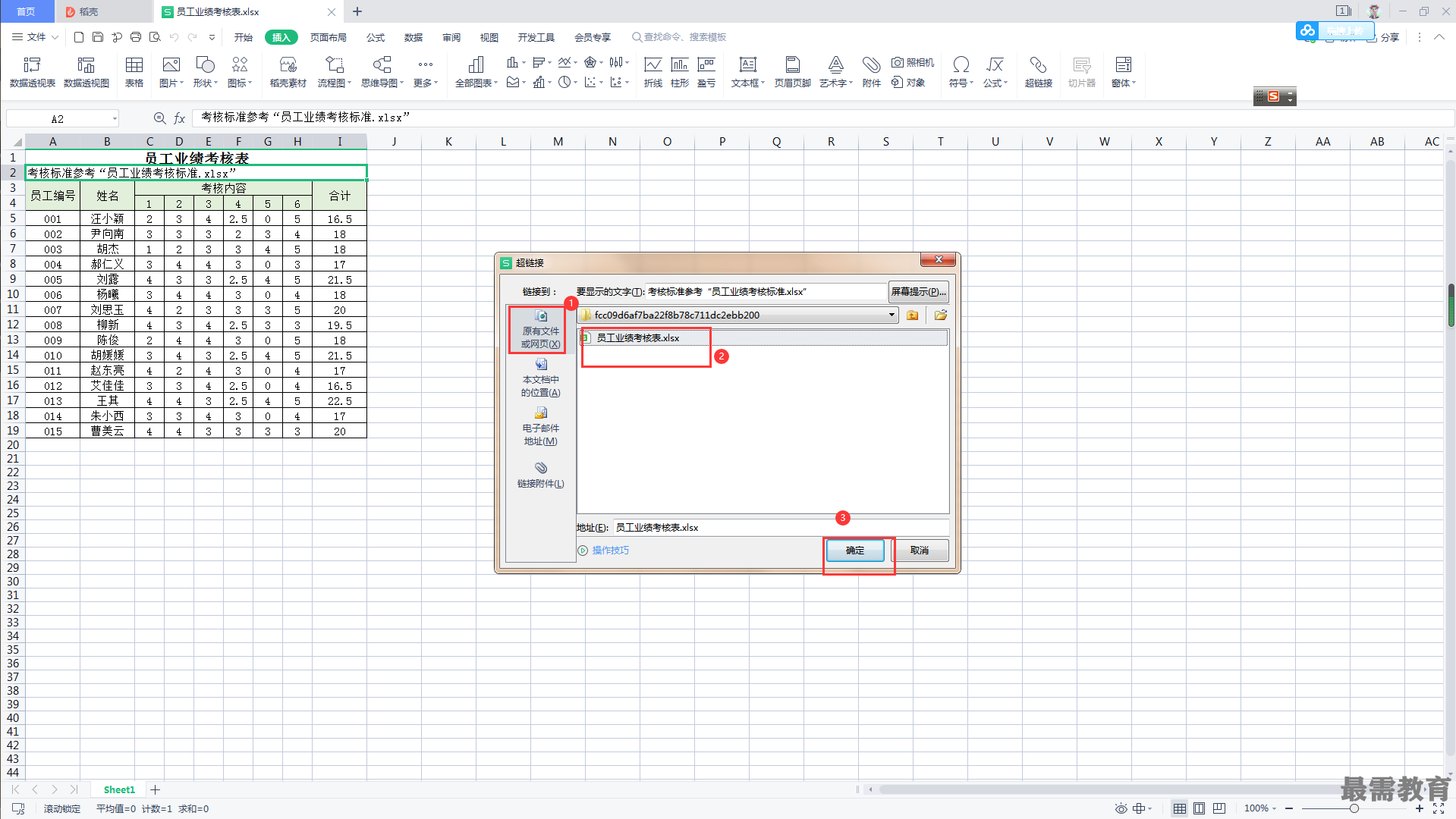This screenshot has width=1456, height=819.
Task: Insert a 盈亏 win/loss sparkline
Action: (706, 72)
